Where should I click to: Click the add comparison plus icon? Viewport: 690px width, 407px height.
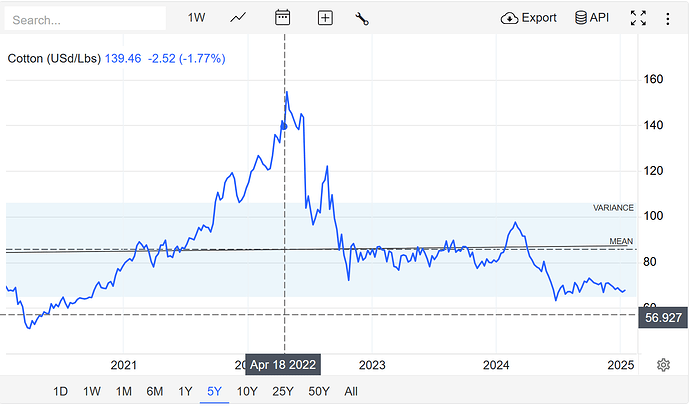pos(325,18)
